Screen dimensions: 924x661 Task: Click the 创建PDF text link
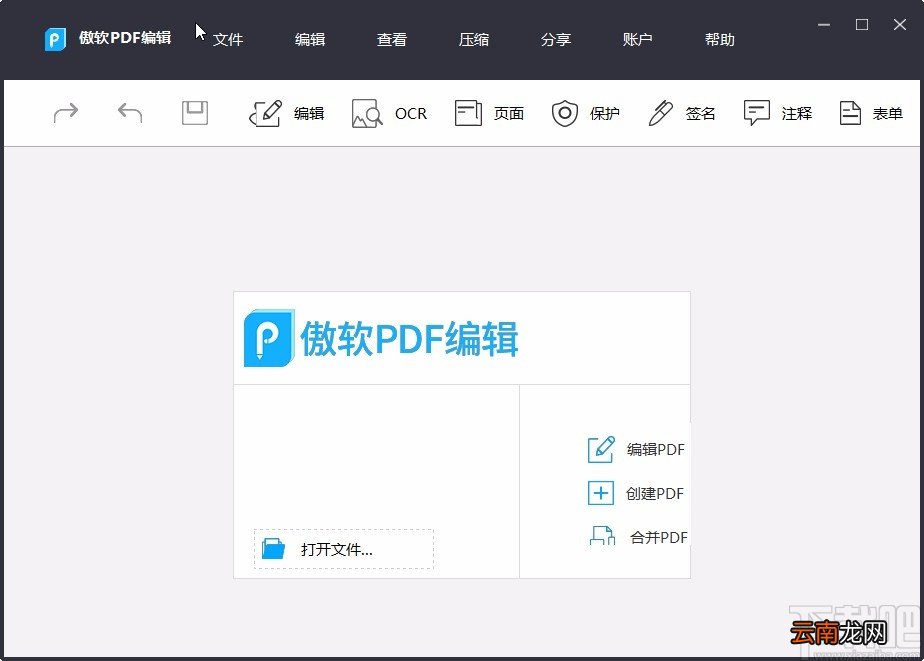655,494
